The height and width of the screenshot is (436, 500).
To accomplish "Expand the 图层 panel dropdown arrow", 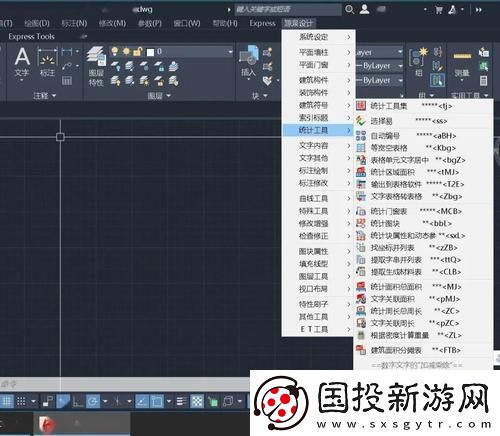I will (168, 96).
